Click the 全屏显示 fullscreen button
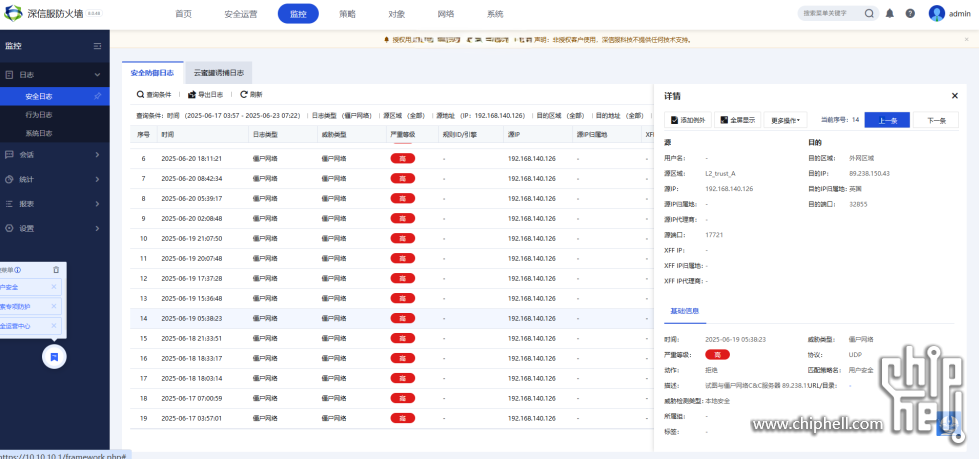979x459 pixels. (x=737, y=120)
